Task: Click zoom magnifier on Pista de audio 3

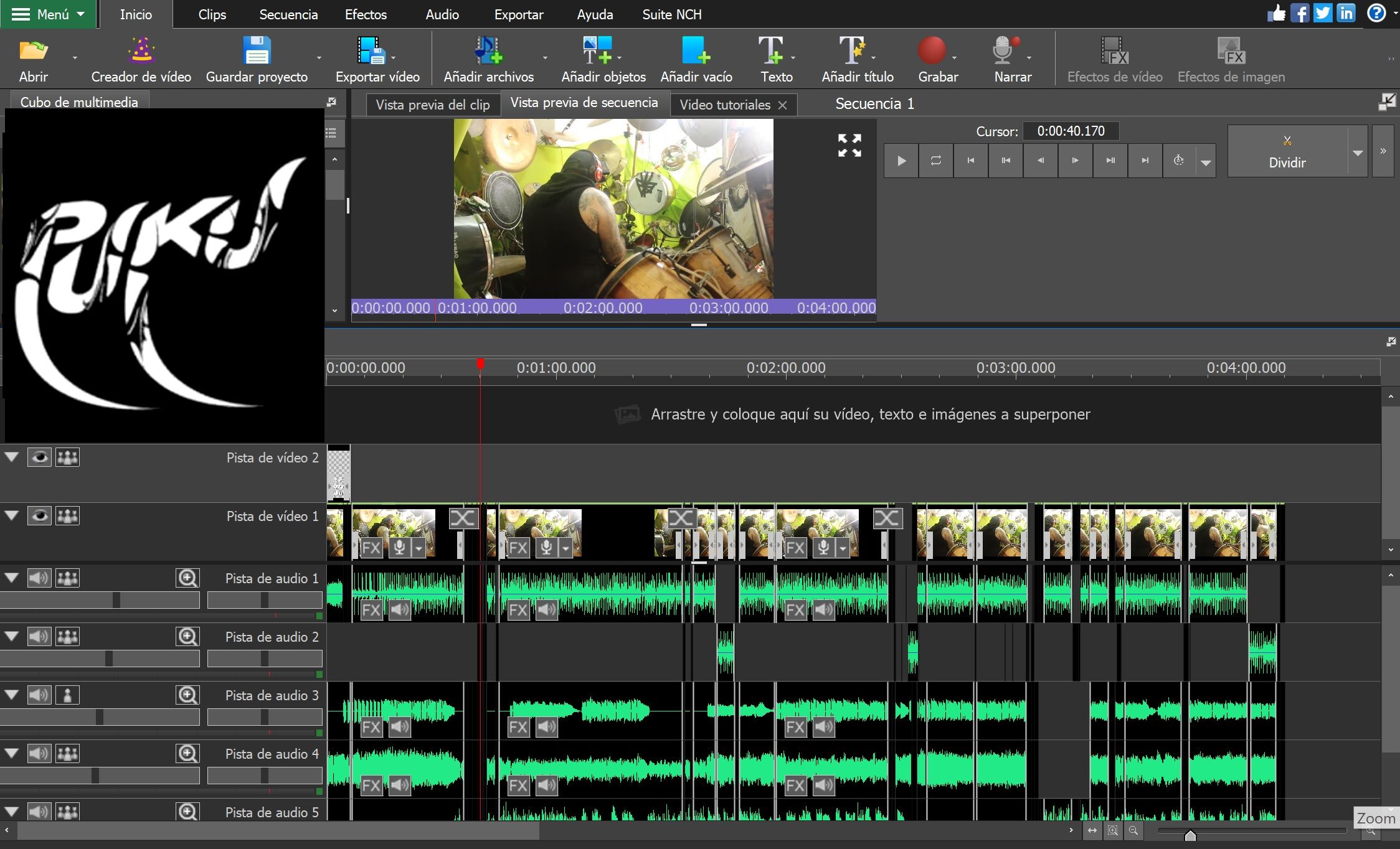Action: [x=187, y=695]
